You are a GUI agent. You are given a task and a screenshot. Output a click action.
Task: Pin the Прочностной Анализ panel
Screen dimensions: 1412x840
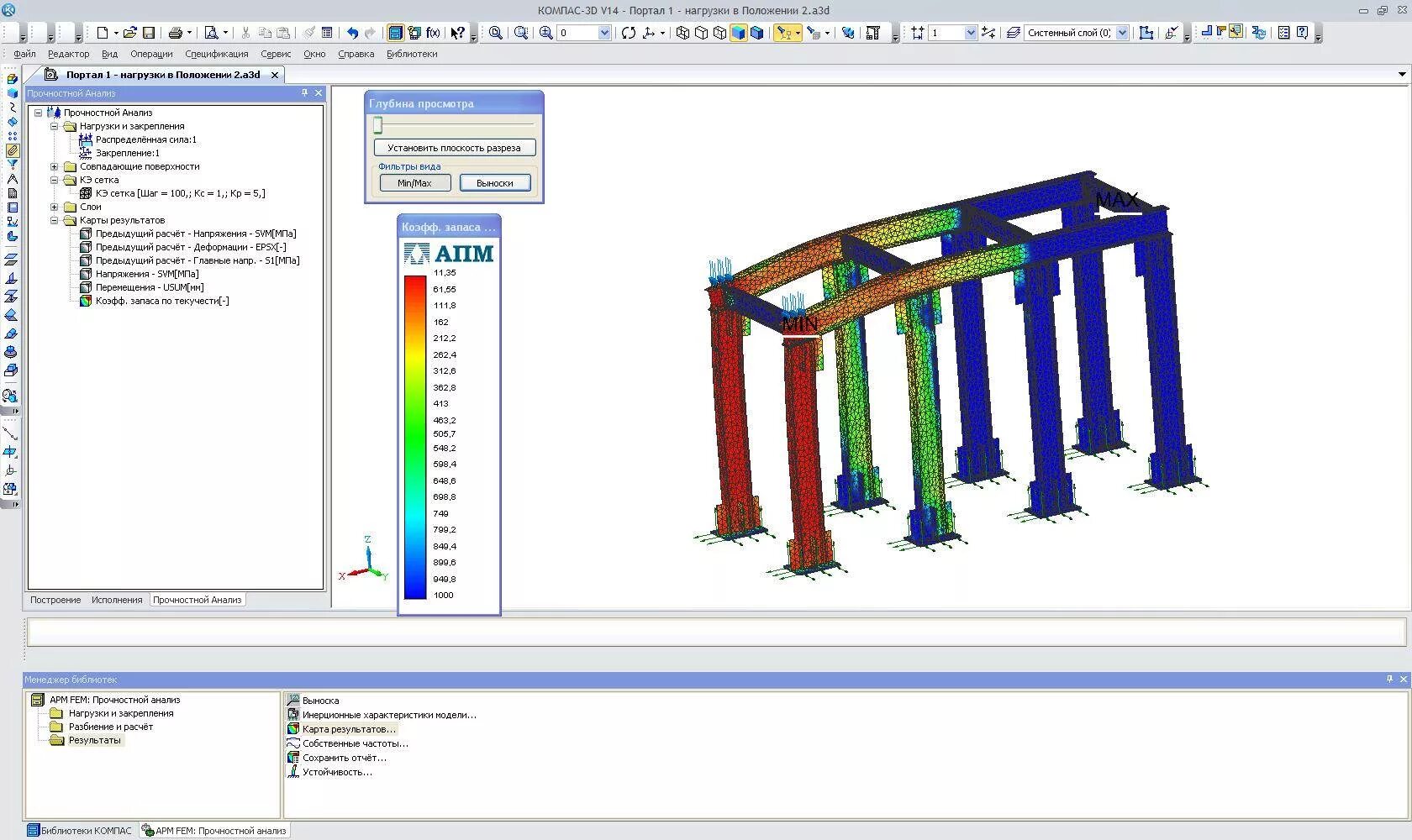(304, 93)
